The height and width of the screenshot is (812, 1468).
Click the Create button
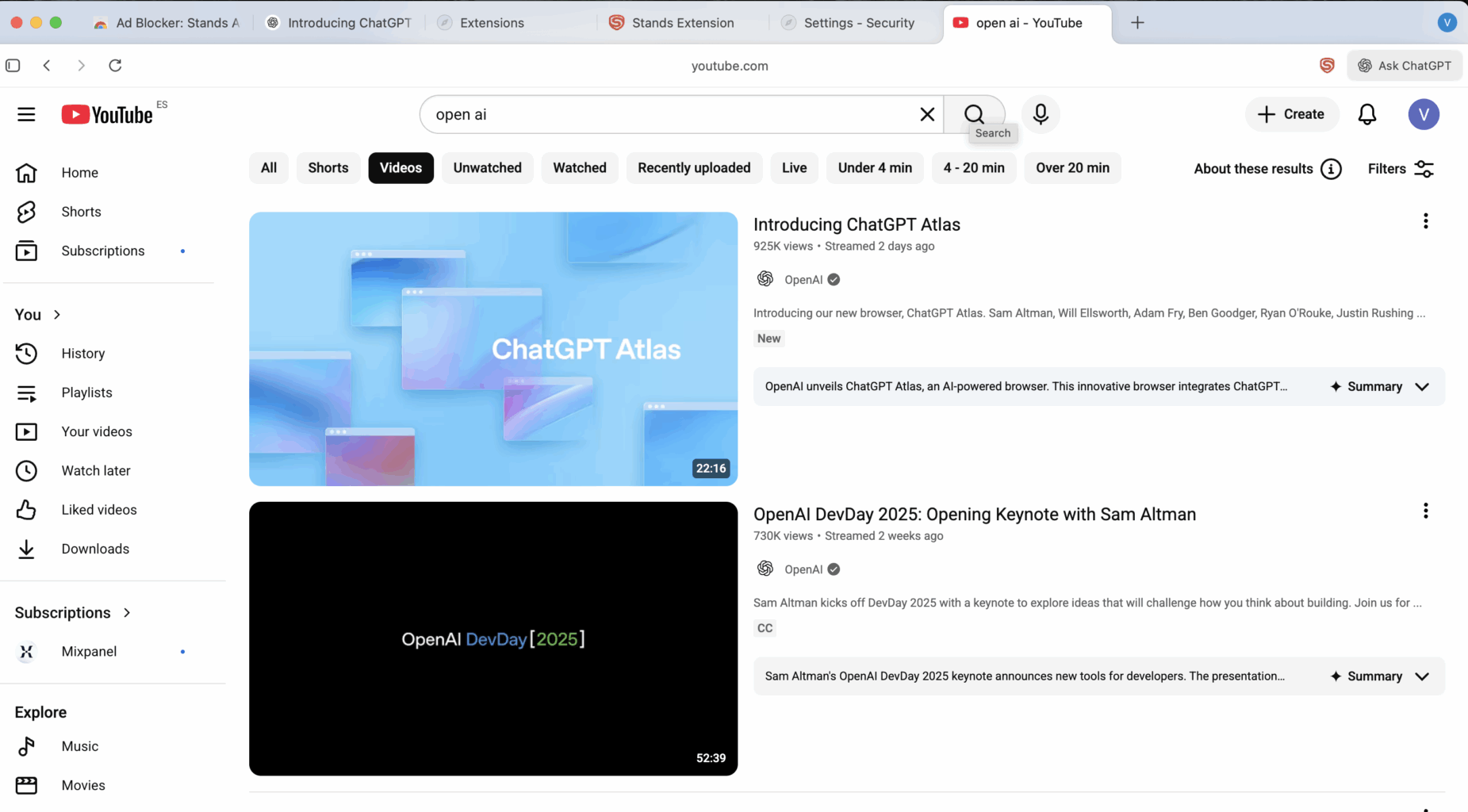(x=1291, y=114)
